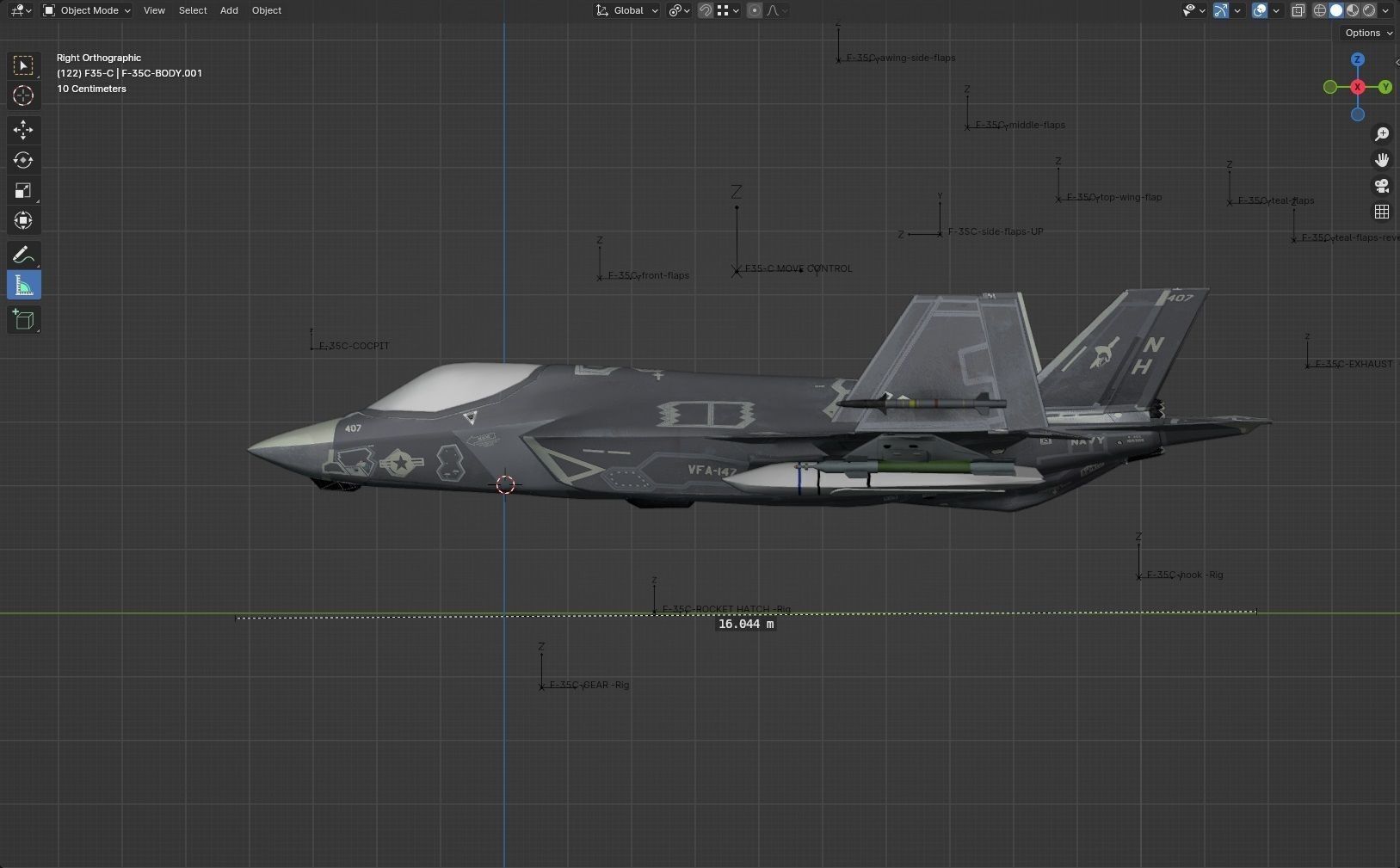This screenshot has height=868, width=1400.
Task: Click the F-35C-COCPIT empty label
Action: [x=355, y=346]
